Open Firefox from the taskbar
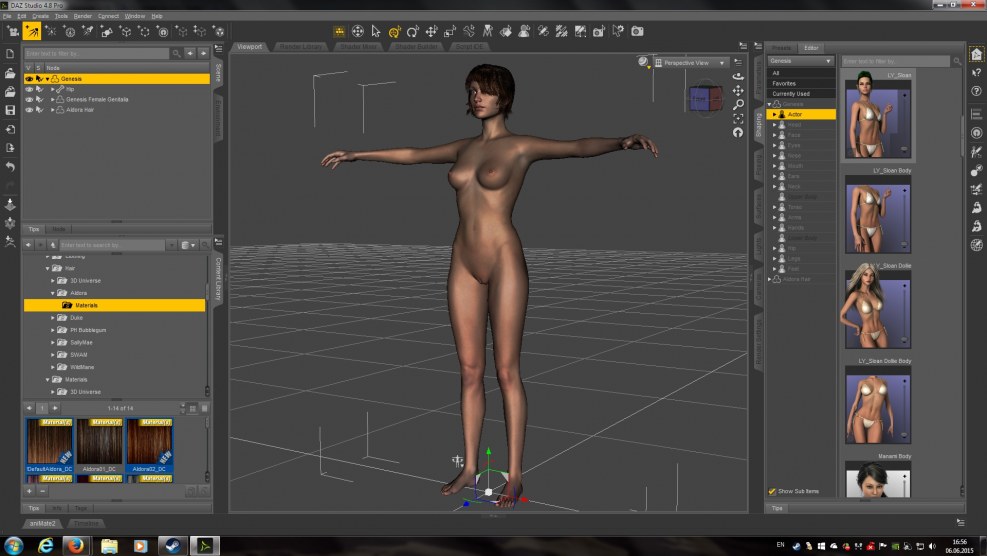Viewport: 987px width, 556px height. point(76,545)
